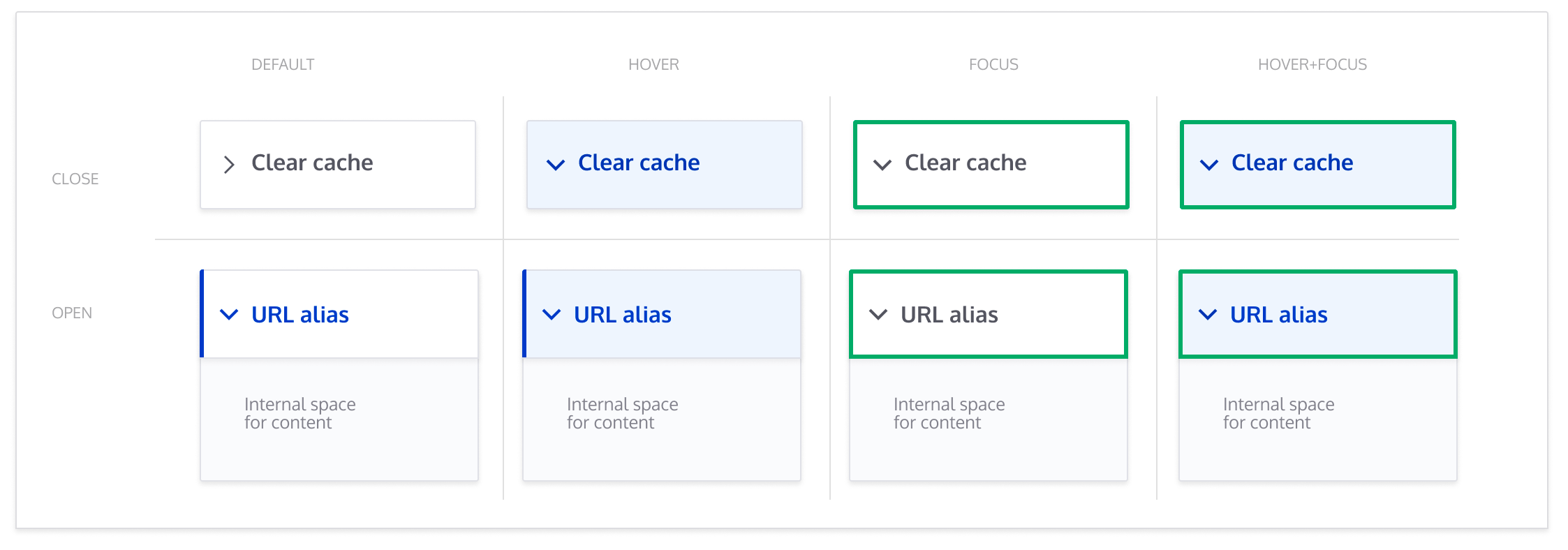Collapse the focused URL alias accordion
Image resolution: width=1568 pixels, height=550 pixels.
click(x=987, y=315)
